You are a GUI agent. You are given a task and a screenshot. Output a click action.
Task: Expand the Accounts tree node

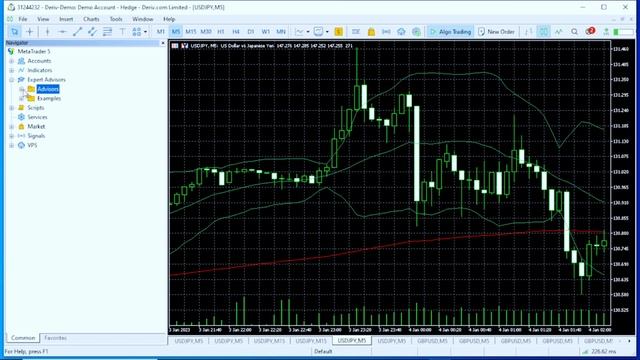pyautogui.click(x=11, y=61)
